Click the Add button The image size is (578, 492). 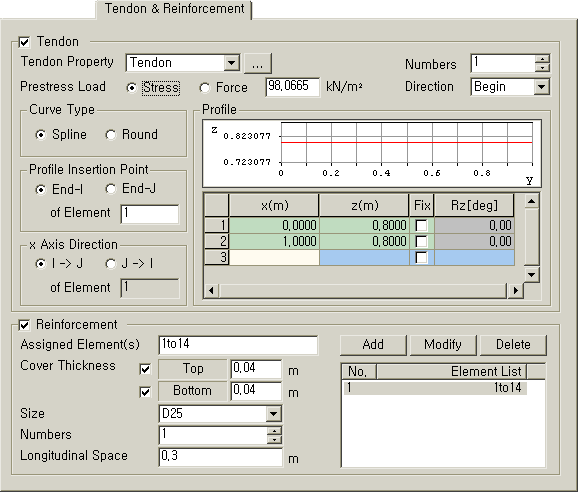373,345
